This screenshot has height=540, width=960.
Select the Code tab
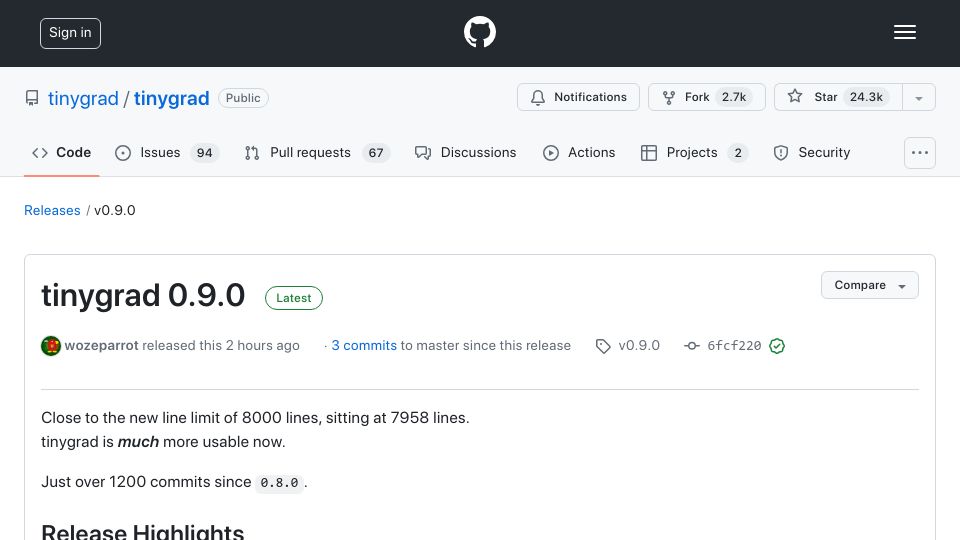(x=61, y=152)
